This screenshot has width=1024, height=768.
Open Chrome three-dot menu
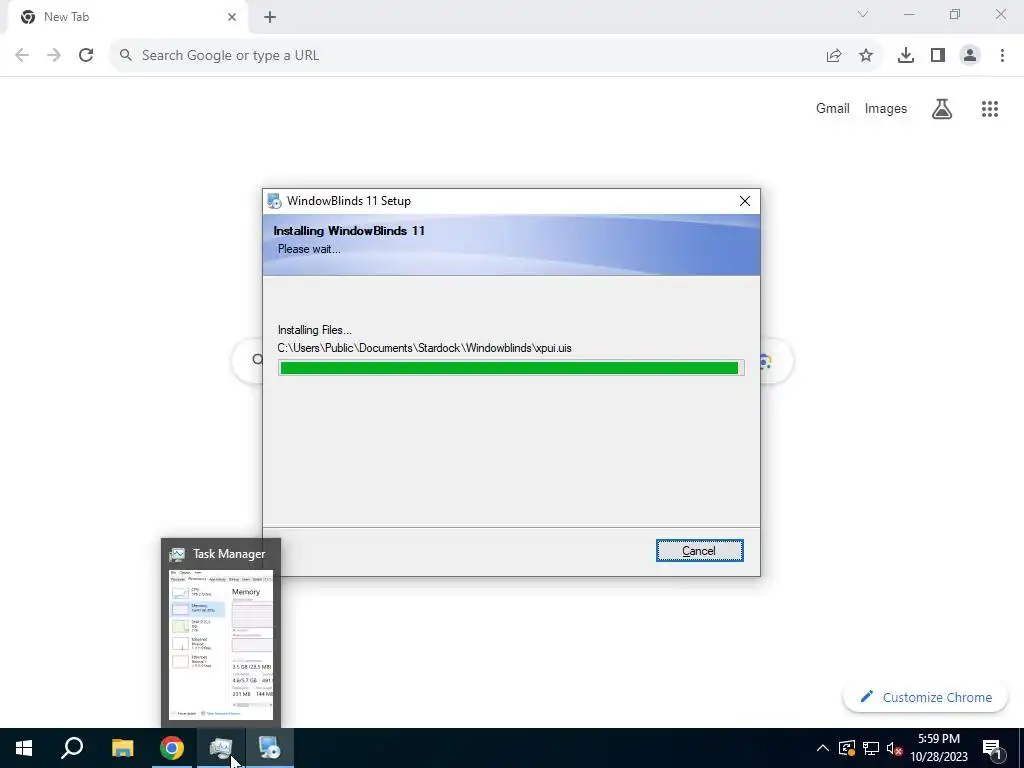coord(1002,56)
